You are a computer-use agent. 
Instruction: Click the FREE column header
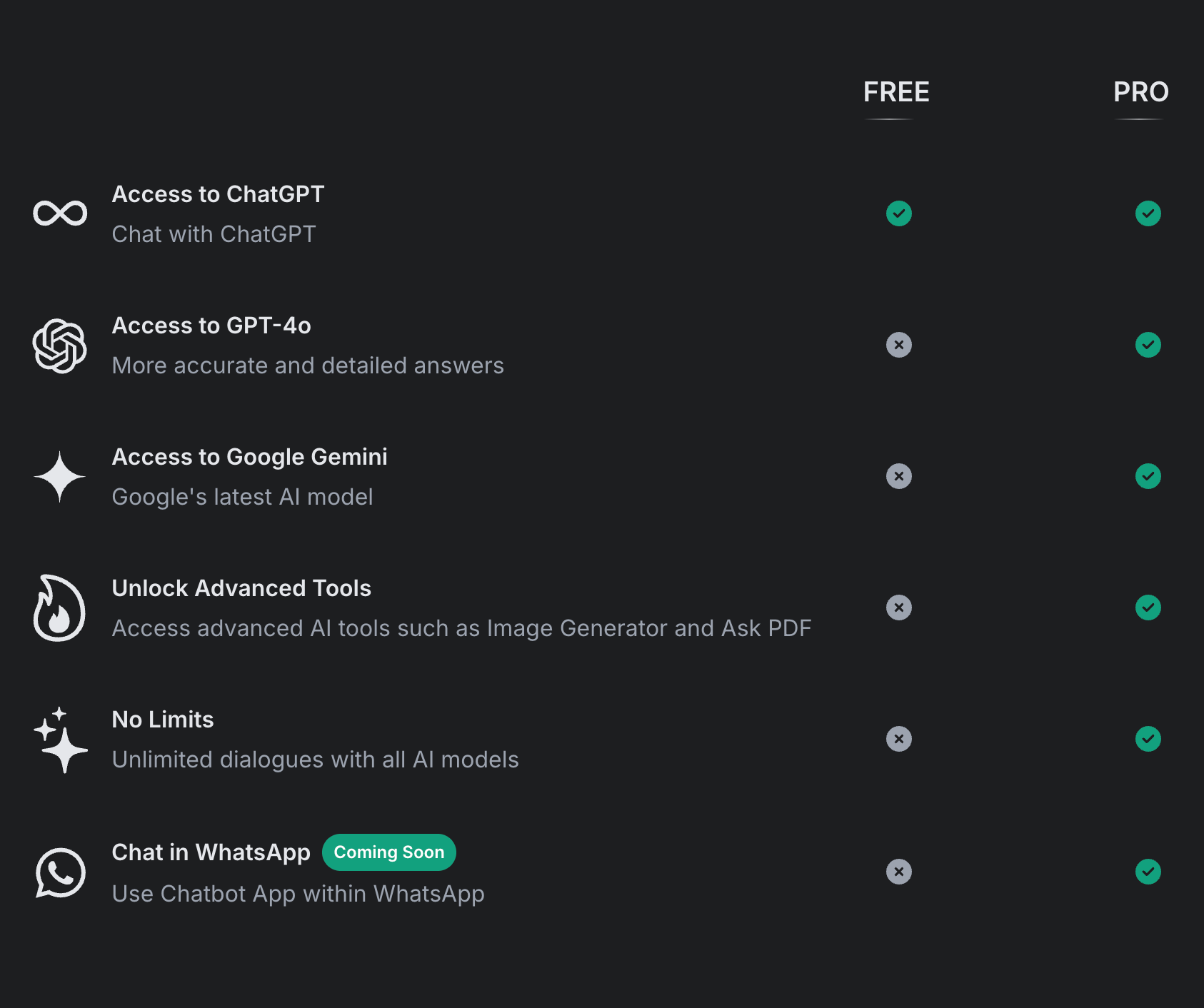coord(896,92)
